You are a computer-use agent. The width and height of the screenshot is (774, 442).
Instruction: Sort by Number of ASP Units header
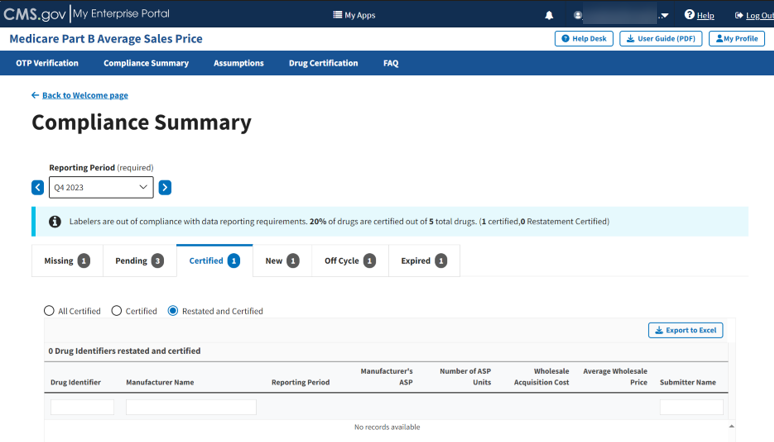(x=465, y=377)
